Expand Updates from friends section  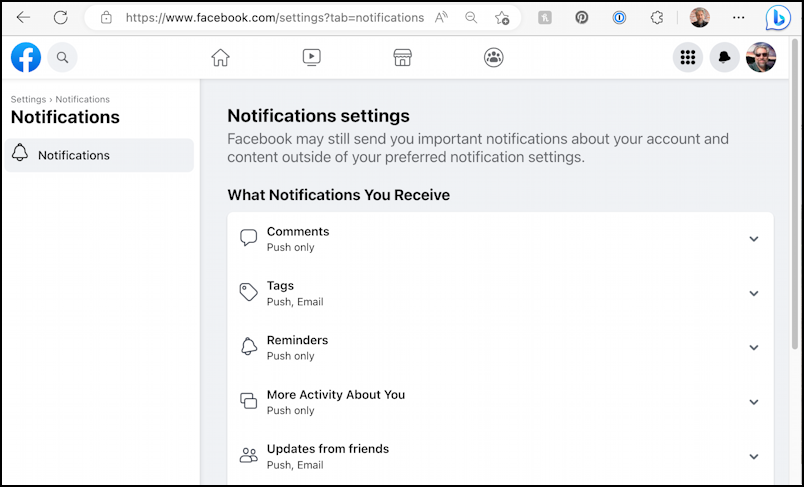(500, 456)
